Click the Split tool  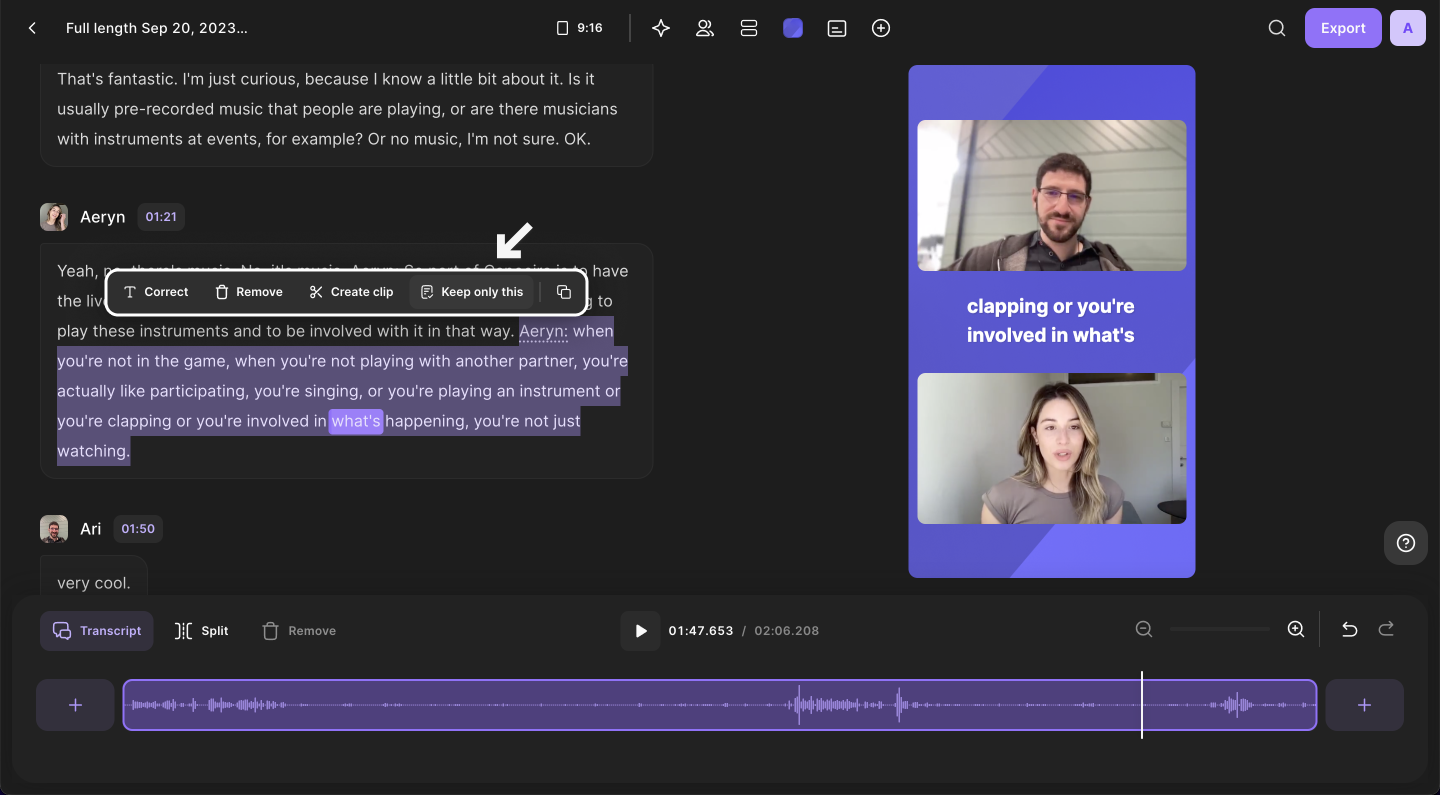click(x=202, y=631)
